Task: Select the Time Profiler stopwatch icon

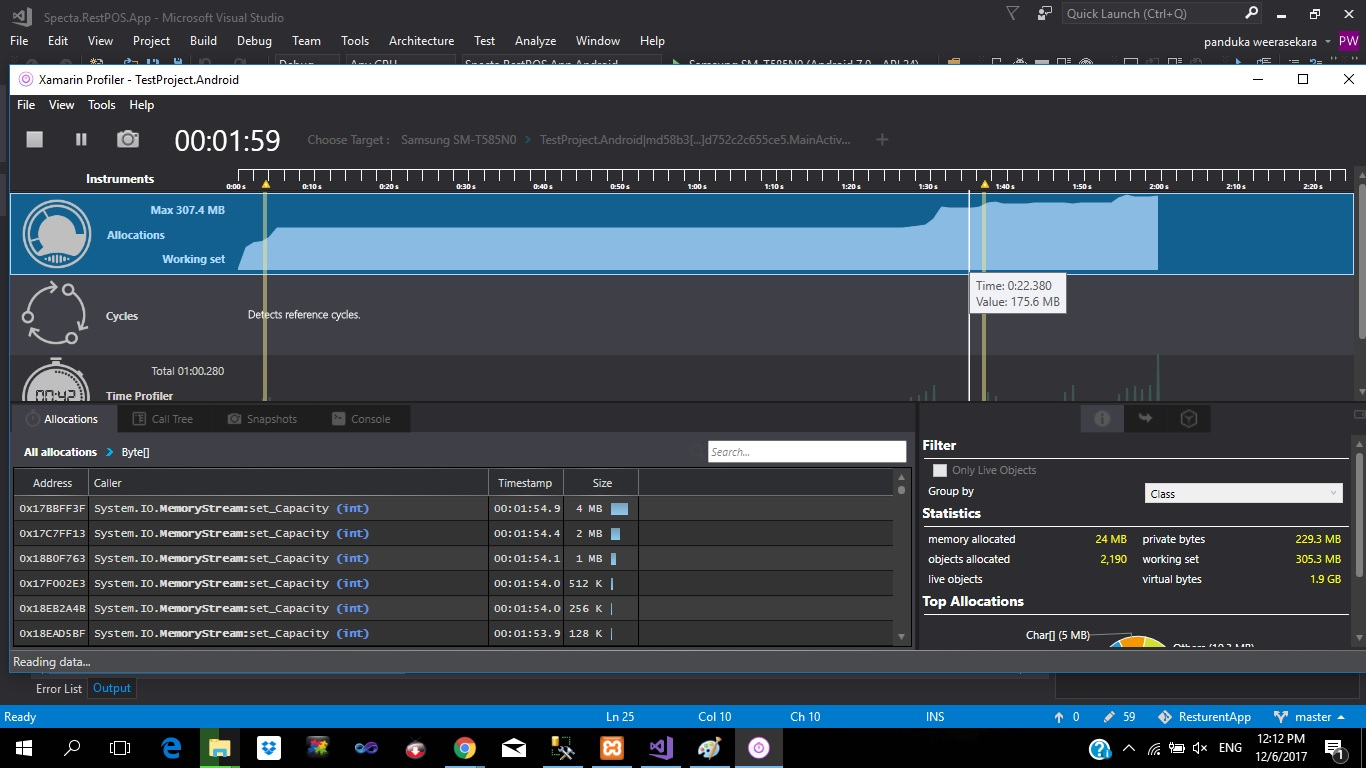Action: (x=58, y=380)
